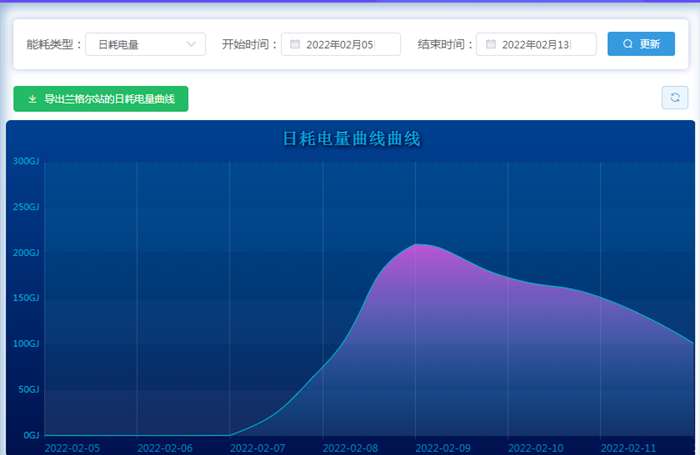The image size is (700, 455).
Task: Click the blue 更新 button
Action: coord(641,44)
